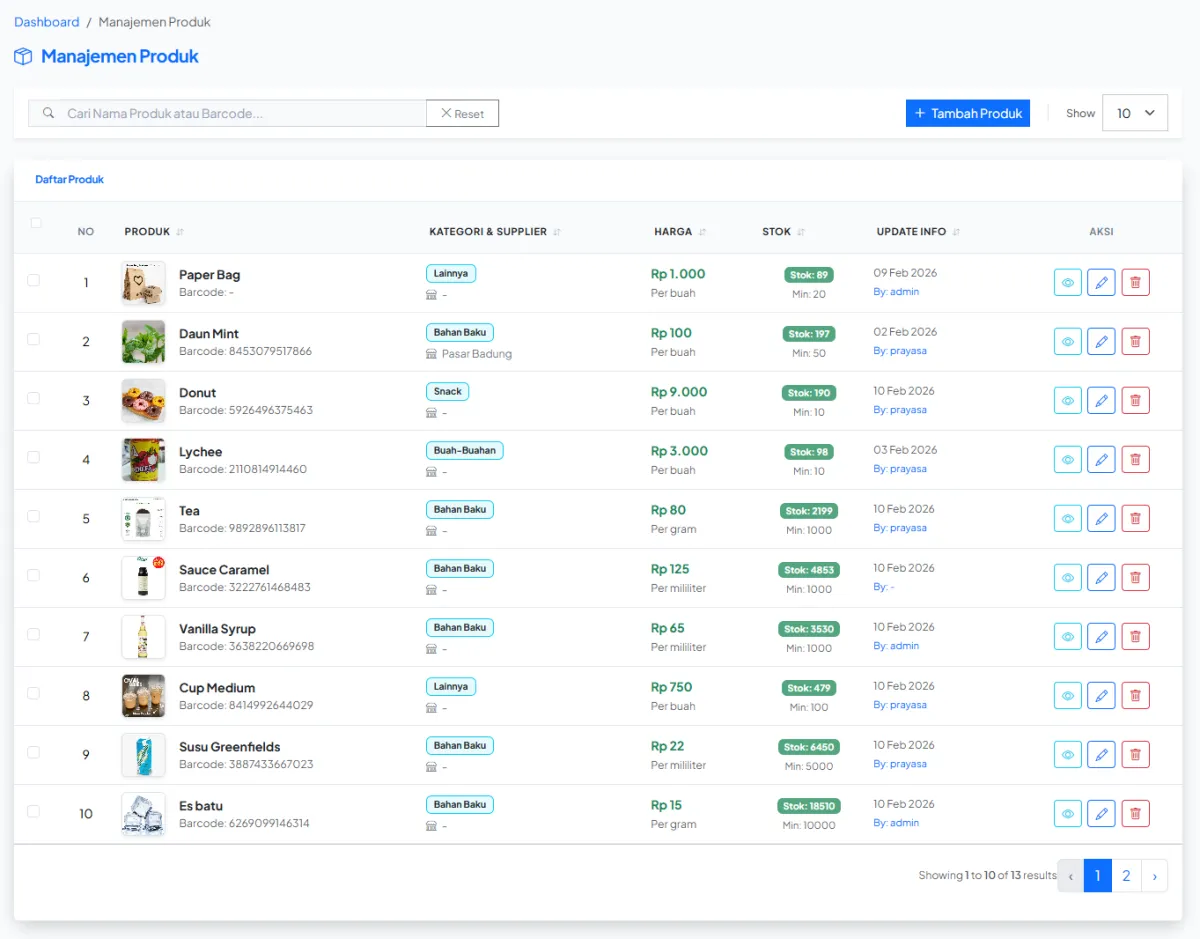Open edit for Susu Greenfields
This screenshot has height=939, width=1200.
(1101, 755)
